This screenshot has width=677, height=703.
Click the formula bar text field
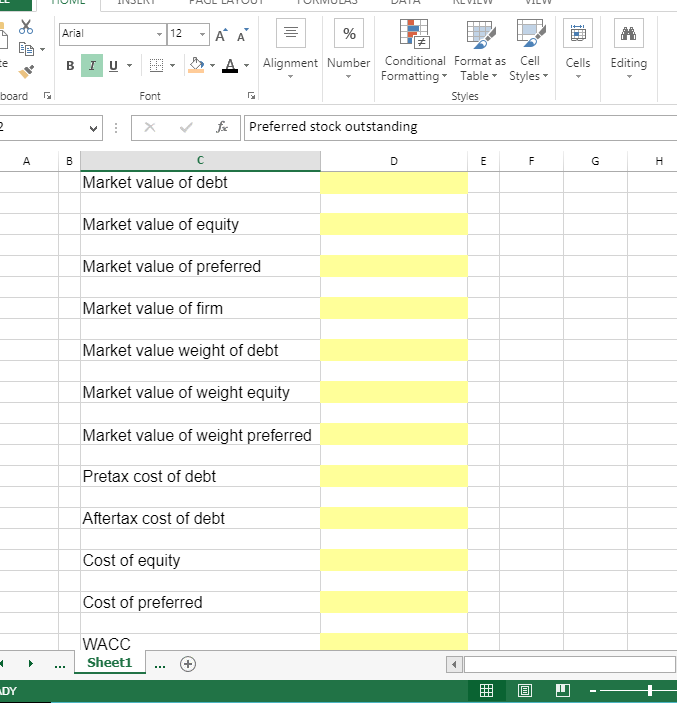coord(460,127)
